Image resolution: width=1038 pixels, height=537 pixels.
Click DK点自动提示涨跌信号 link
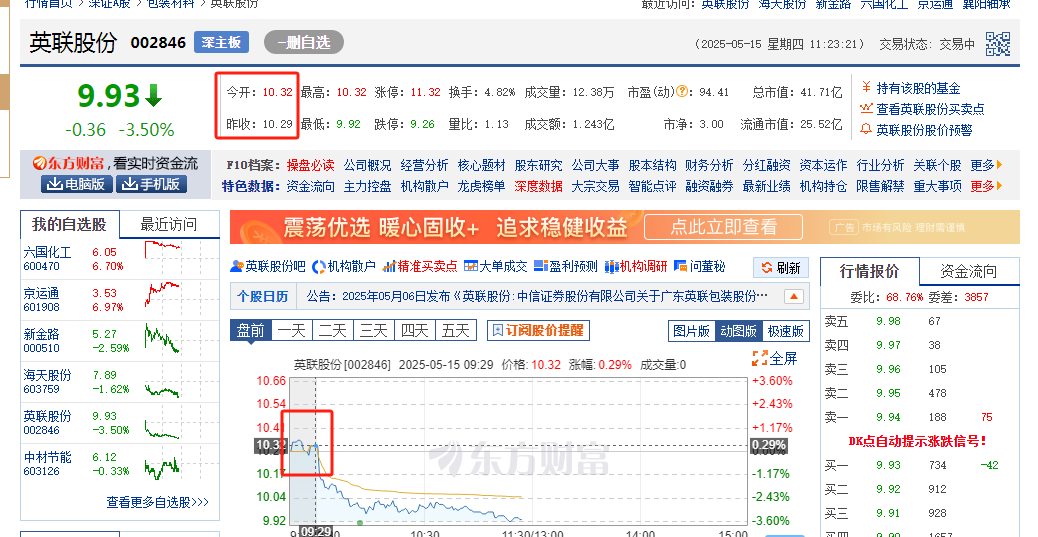918,441
